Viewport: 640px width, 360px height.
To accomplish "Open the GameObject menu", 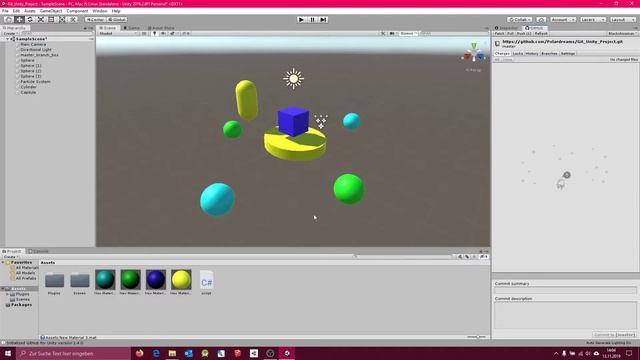I will click(51, 11).
